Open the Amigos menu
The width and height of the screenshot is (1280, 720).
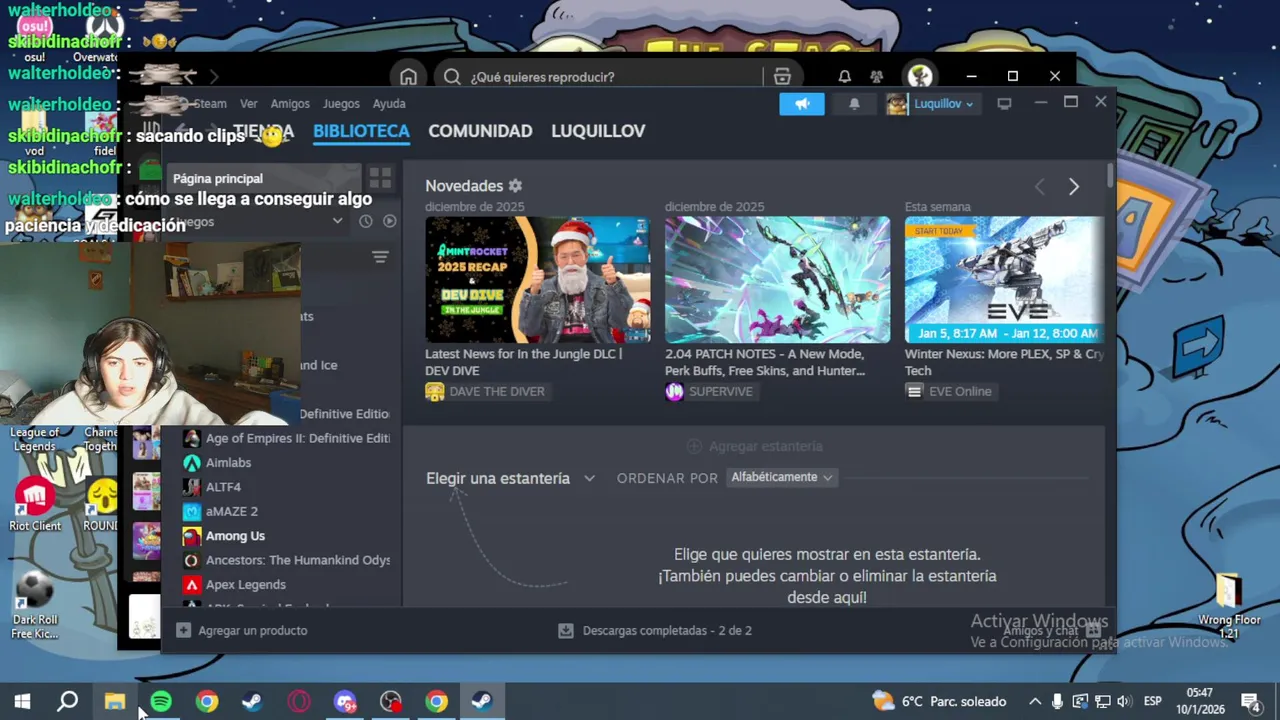[290, 103]
